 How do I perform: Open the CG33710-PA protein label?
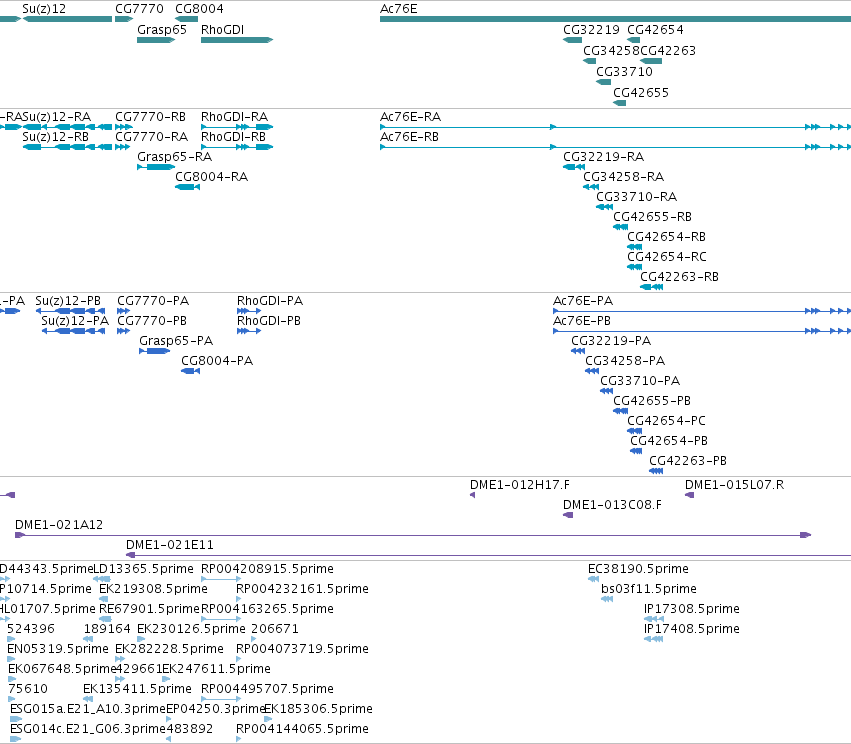click(640, 381)
